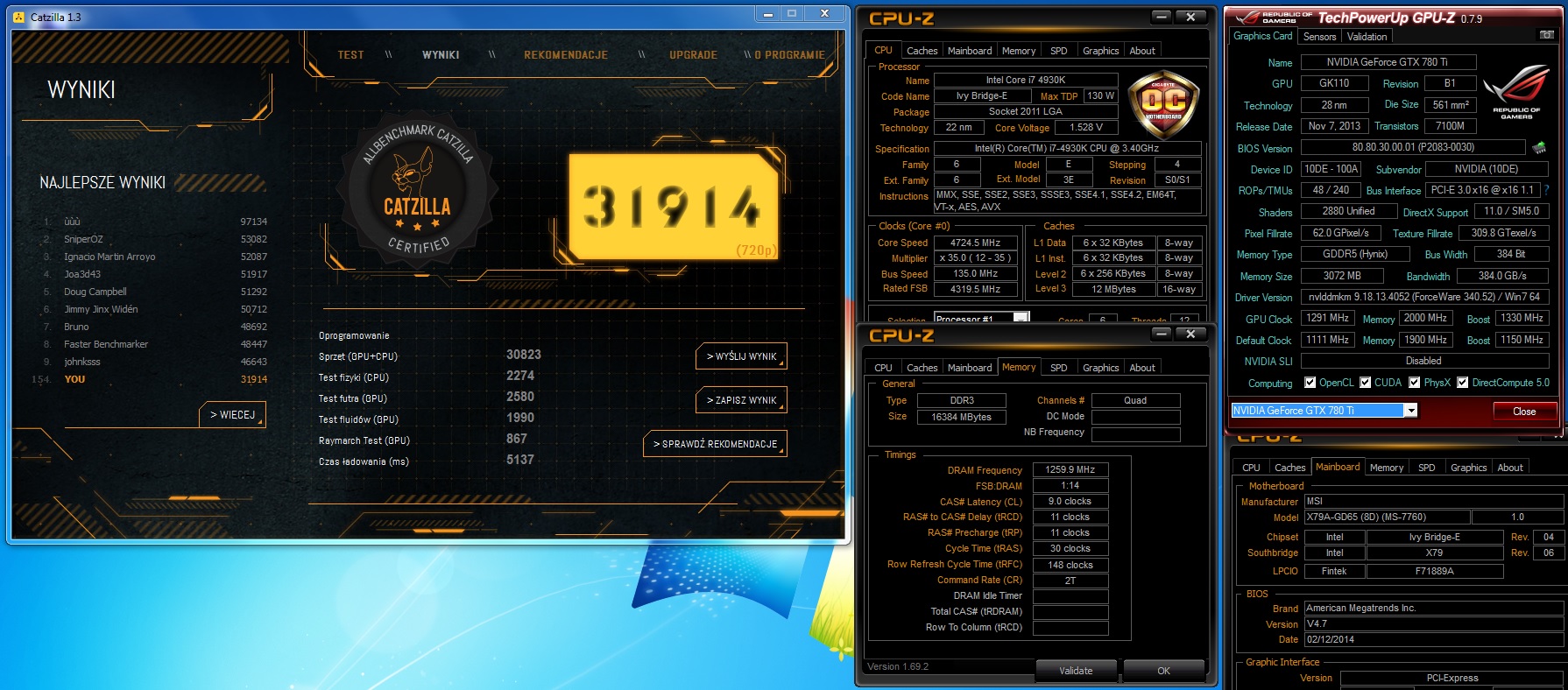1568x690 pixels.
Task: Click the BIOS Version field in GPU-Z
Action: pos(1413,147)
